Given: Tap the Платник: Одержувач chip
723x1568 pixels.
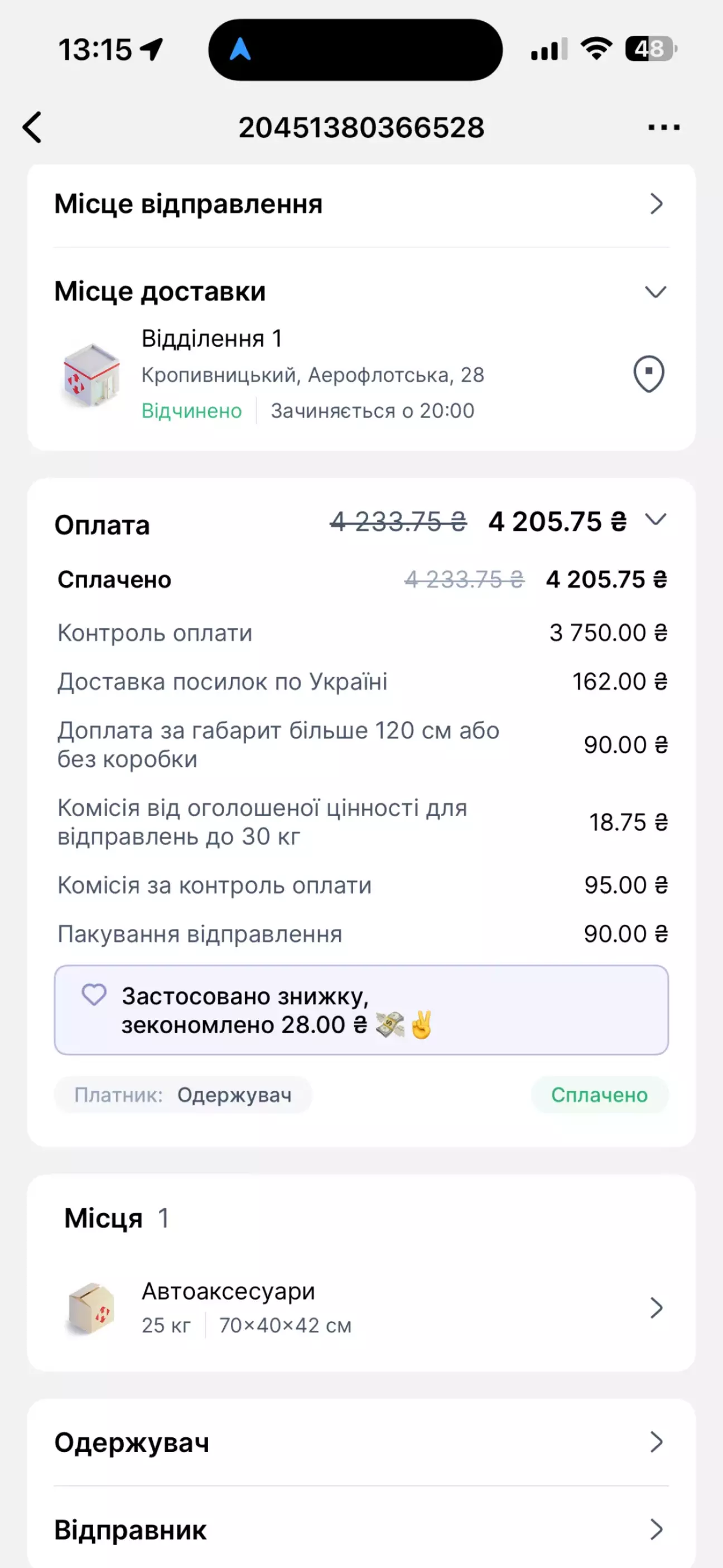Looking at the screenshot, I should (x=183, y=1095).
